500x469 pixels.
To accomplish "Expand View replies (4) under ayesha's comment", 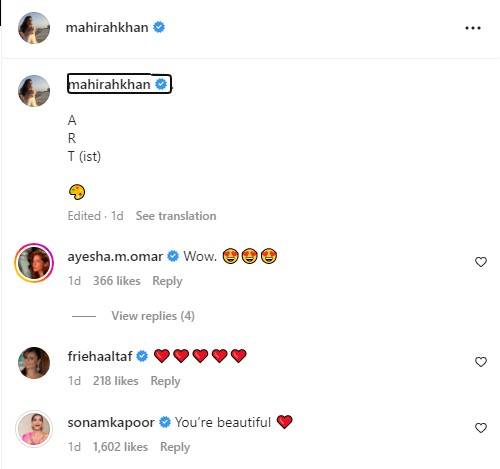I will point(153,316).
